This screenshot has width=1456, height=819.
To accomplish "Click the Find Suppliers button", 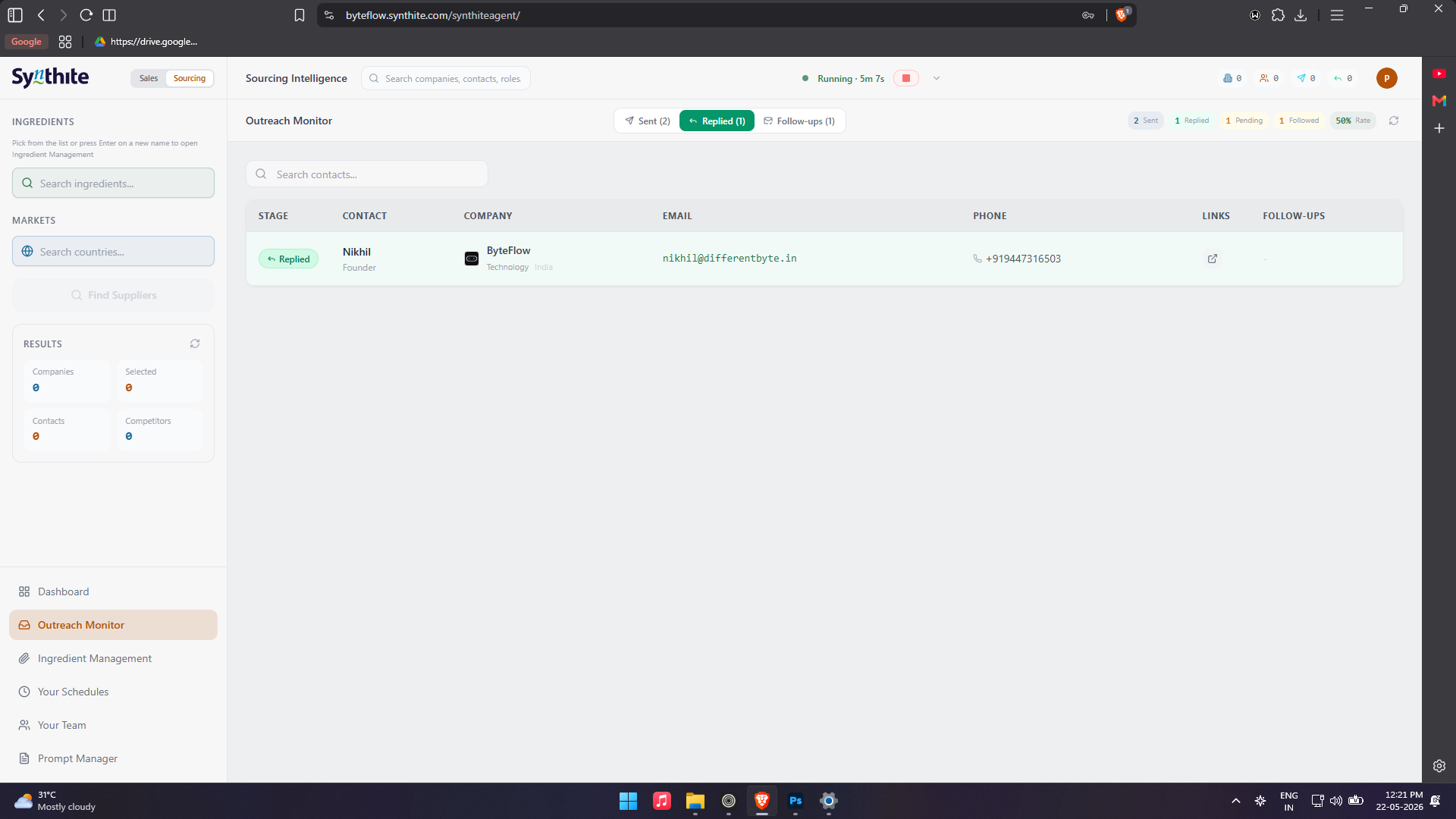I will (113, 295).
